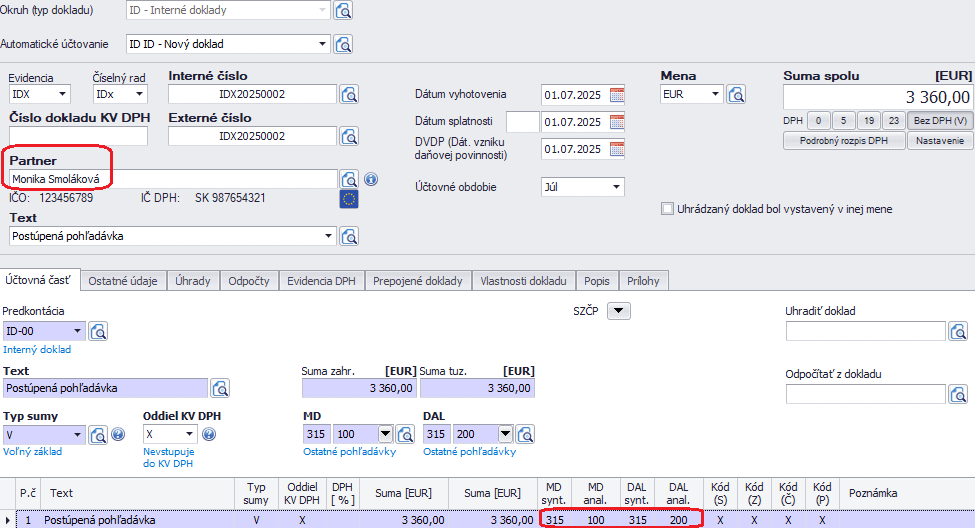Expand the Predkontácia ID-00 dropdown
This screenshot has height=528, width=975.
pyautogui.click(x=79, y=331)
